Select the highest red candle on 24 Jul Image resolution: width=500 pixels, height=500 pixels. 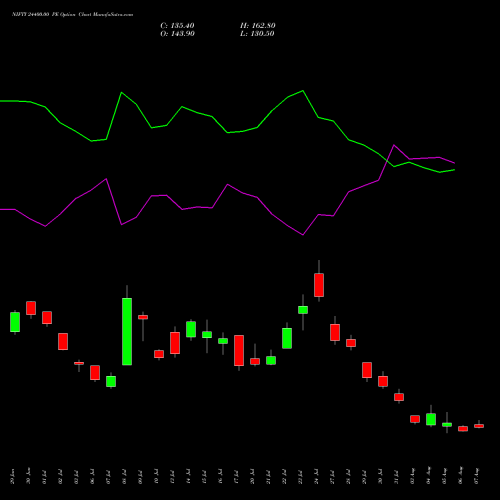[x=319, y=285]
